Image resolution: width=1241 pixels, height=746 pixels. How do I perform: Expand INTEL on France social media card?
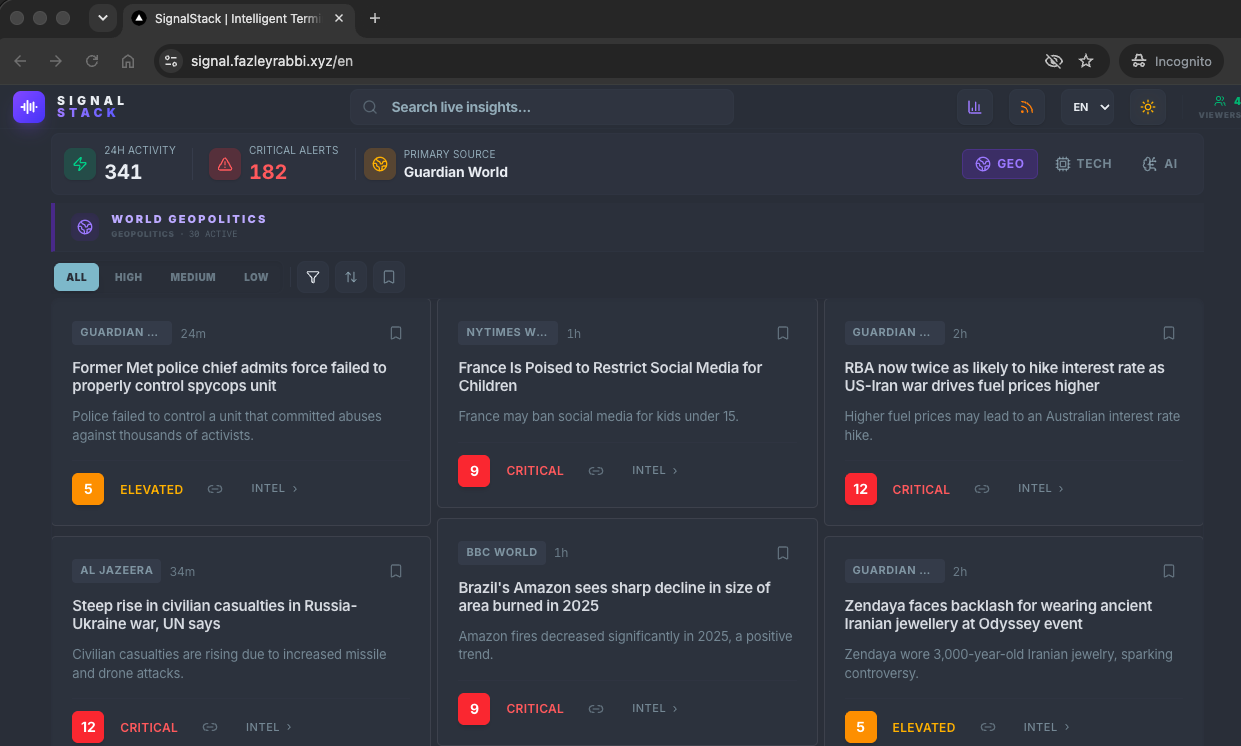[655, 471]
